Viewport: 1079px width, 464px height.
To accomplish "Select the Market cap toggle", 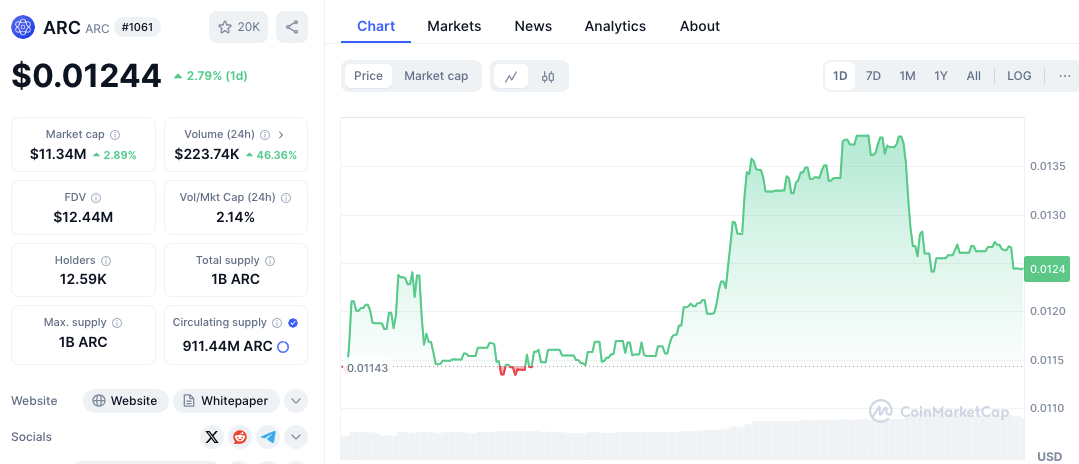I will click(436, 76).
